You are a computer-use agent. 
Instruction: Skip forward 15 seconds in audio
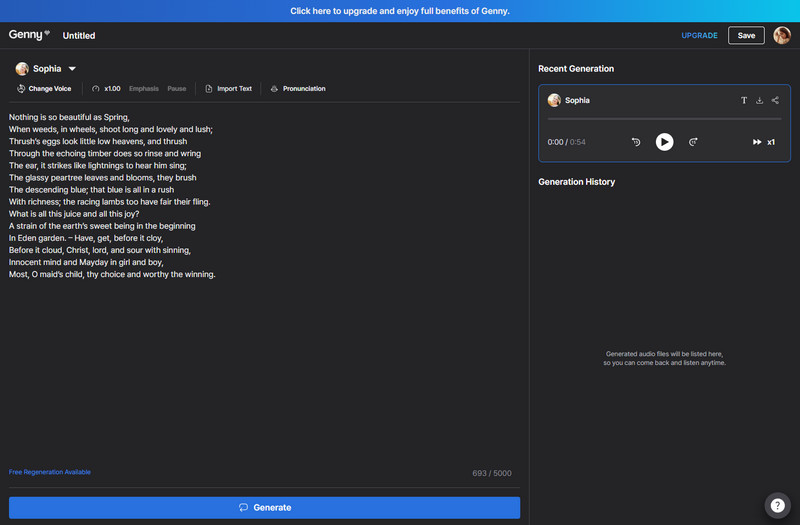693,142
